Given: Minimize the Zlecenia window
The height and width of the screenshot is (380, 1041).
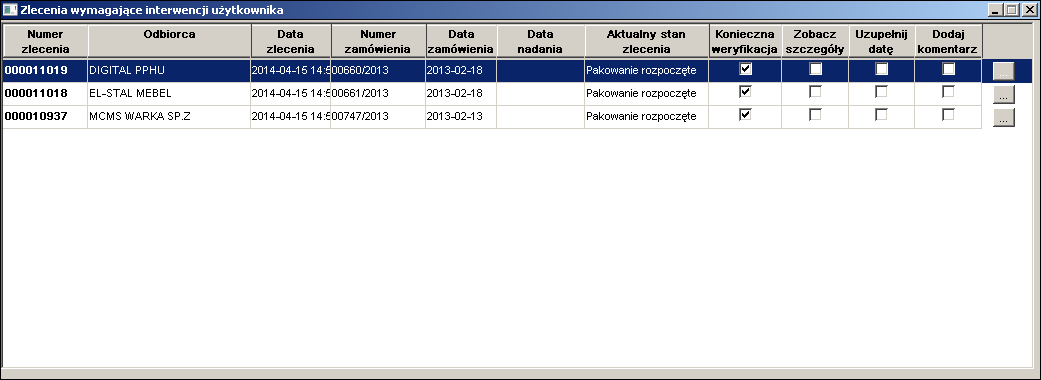Looking at the screenshot, I should [997, 10].
